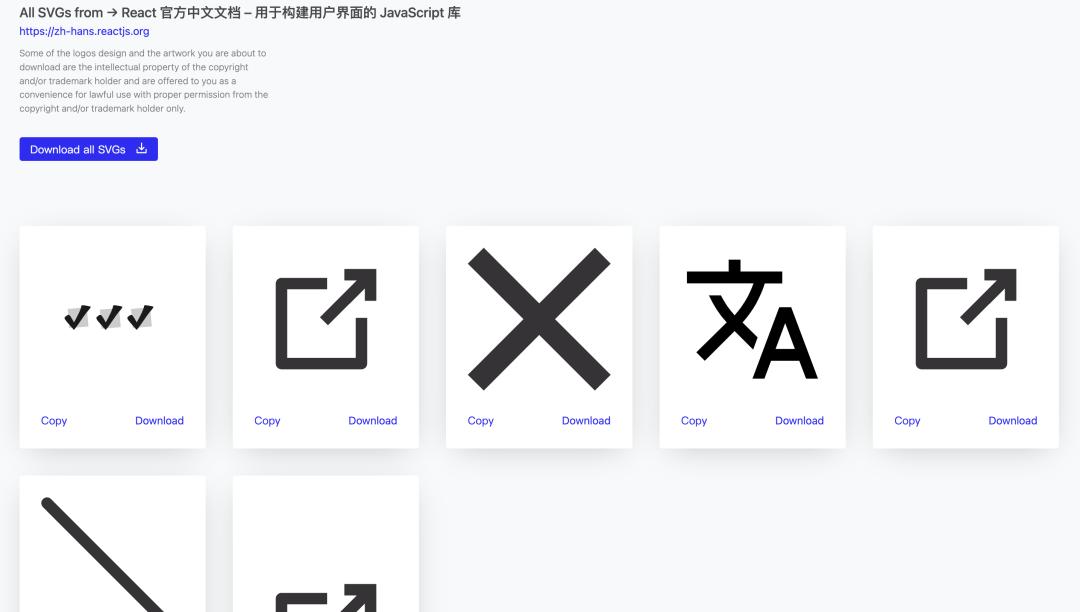This screenshot has width=1080, height=612.
Task: Copy the translation icon SVG code
Action: pos(694,420)
